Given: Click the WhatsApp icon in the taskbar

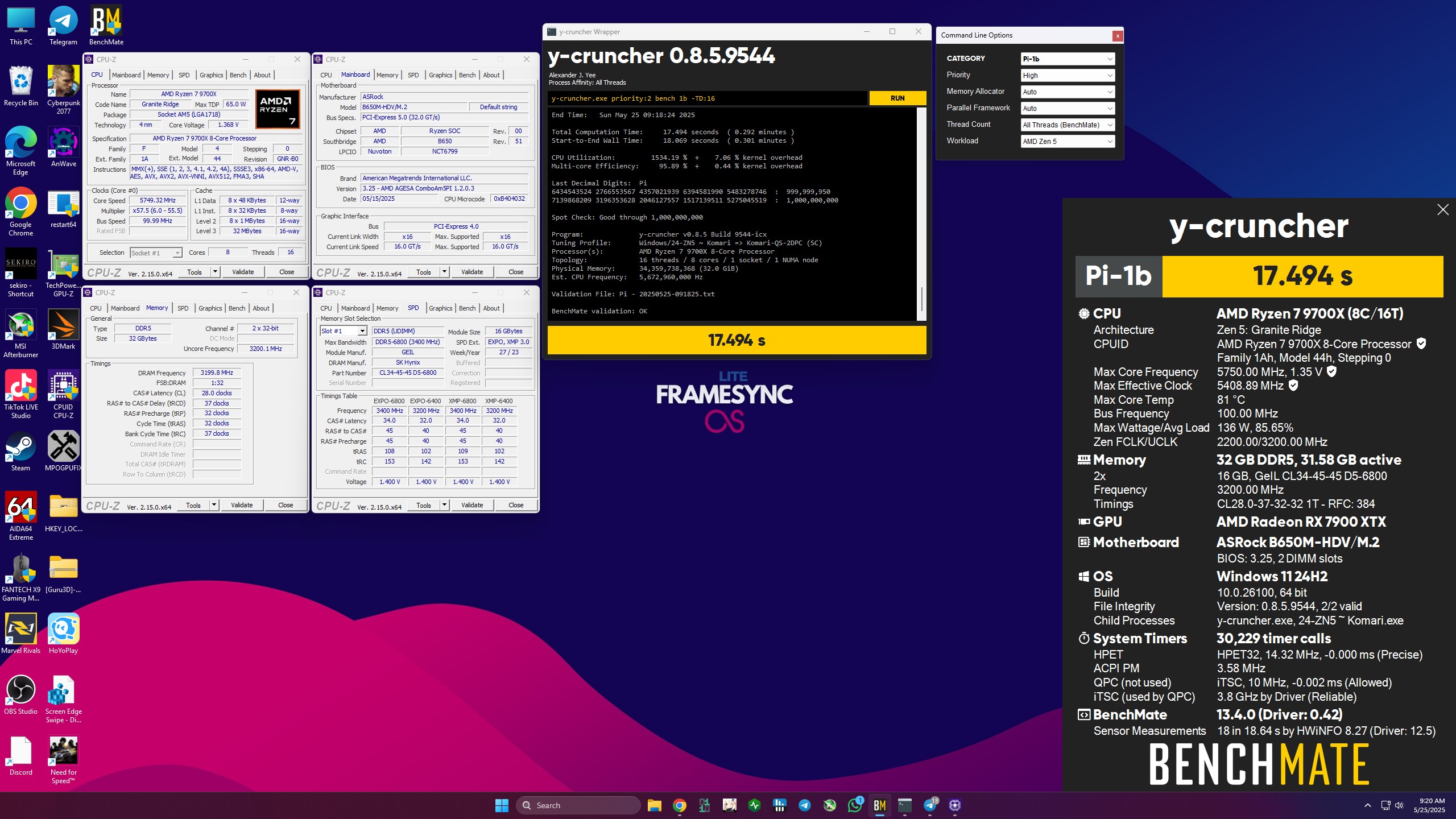Looking at the screenshot, I should tap(854, 805).
